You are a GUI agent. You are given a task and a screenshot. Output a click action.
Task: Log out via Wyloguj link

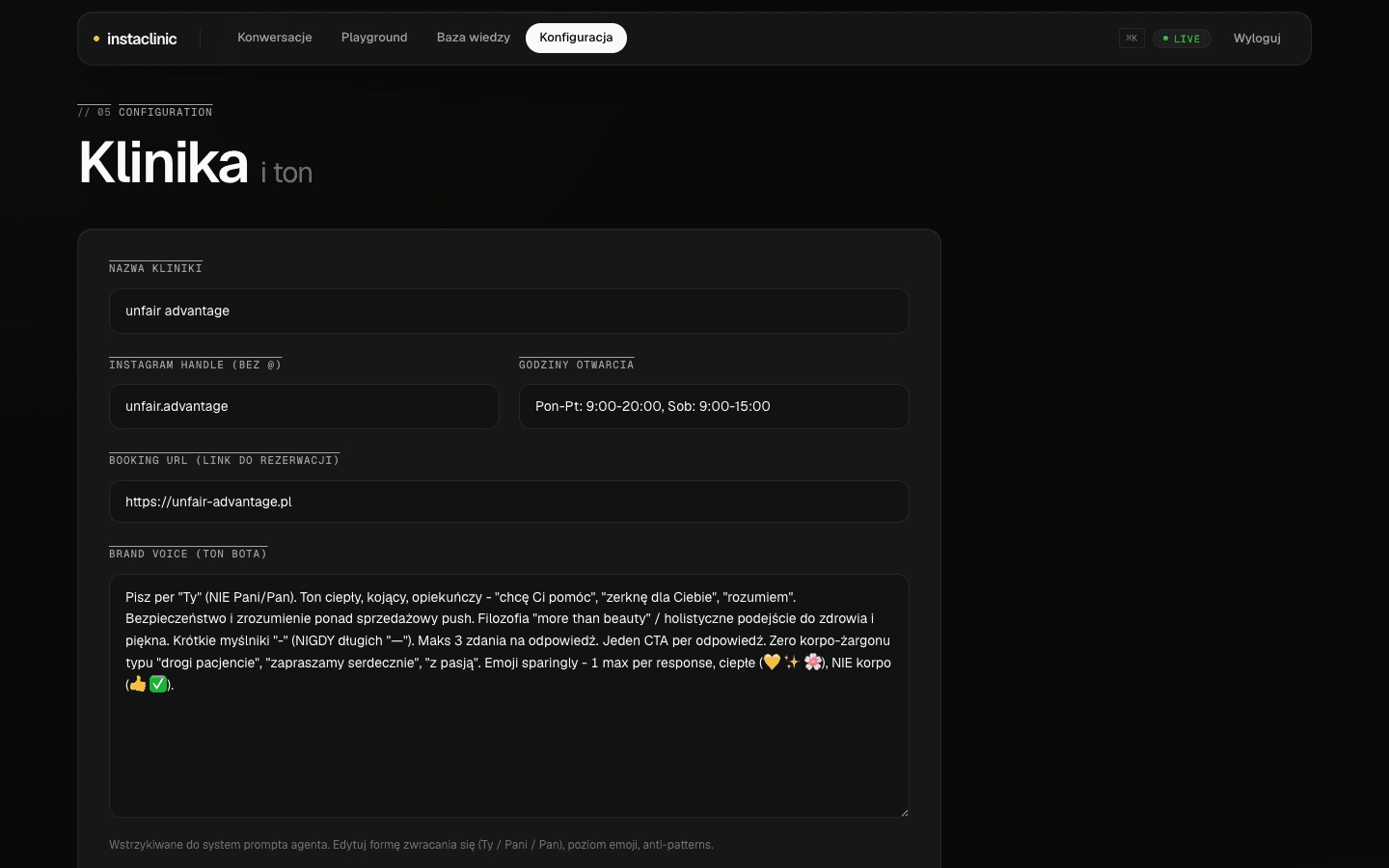(x=1257, y=39)
